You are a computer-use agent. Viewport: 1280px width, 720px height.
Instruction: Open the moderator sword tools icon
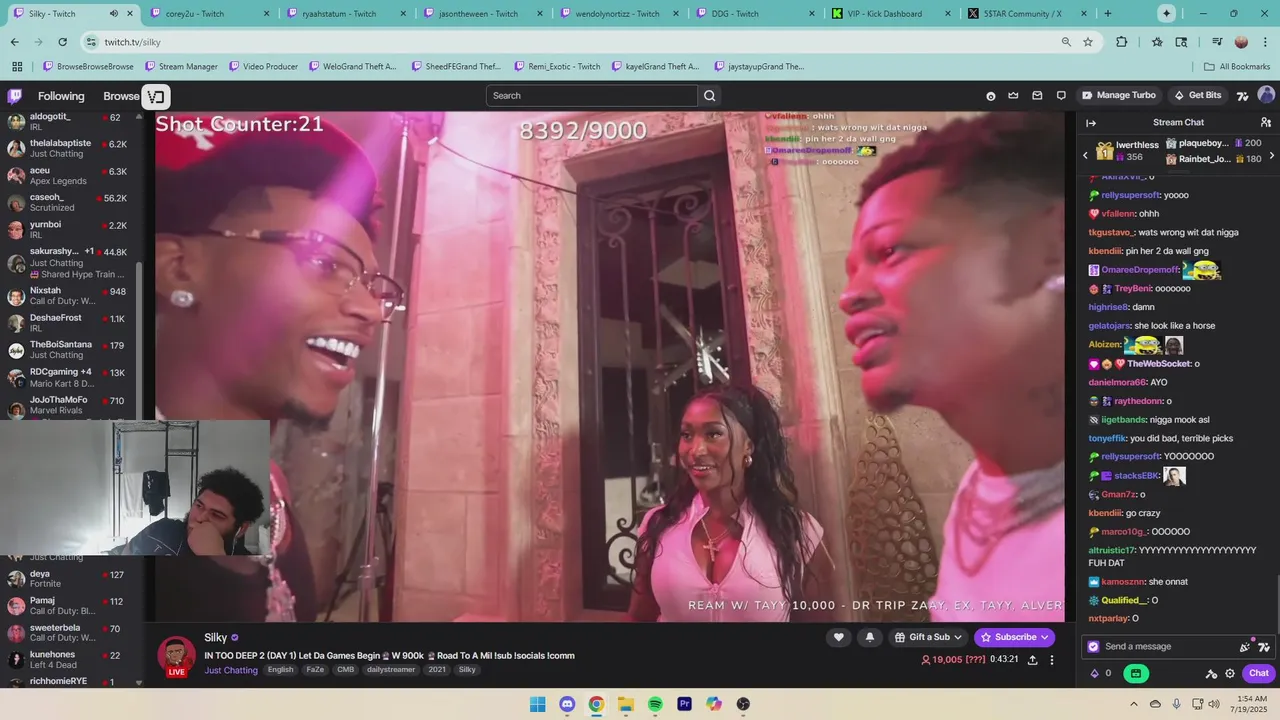(x=1211, y=673)
